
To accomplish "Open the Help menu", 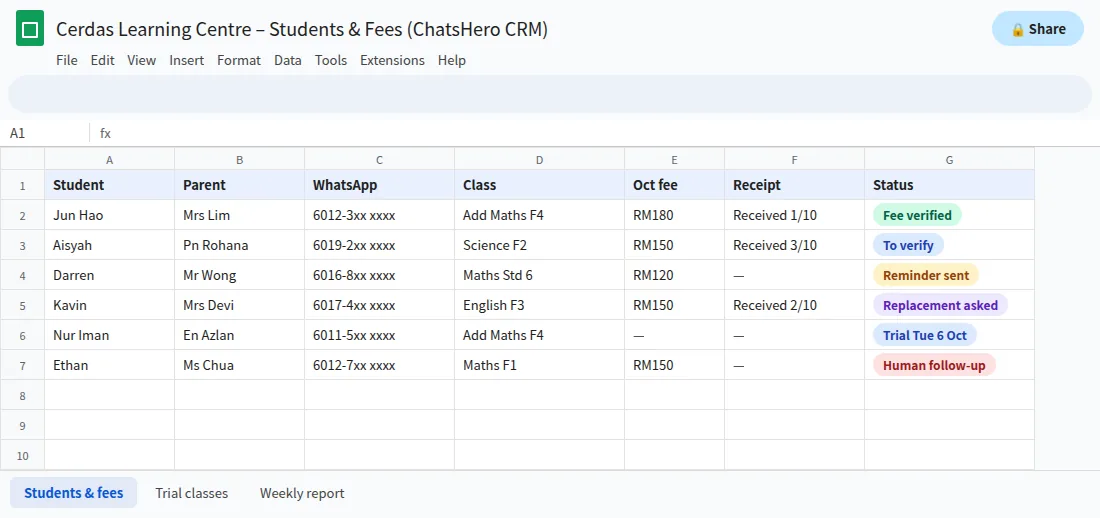I will [452, 60].
